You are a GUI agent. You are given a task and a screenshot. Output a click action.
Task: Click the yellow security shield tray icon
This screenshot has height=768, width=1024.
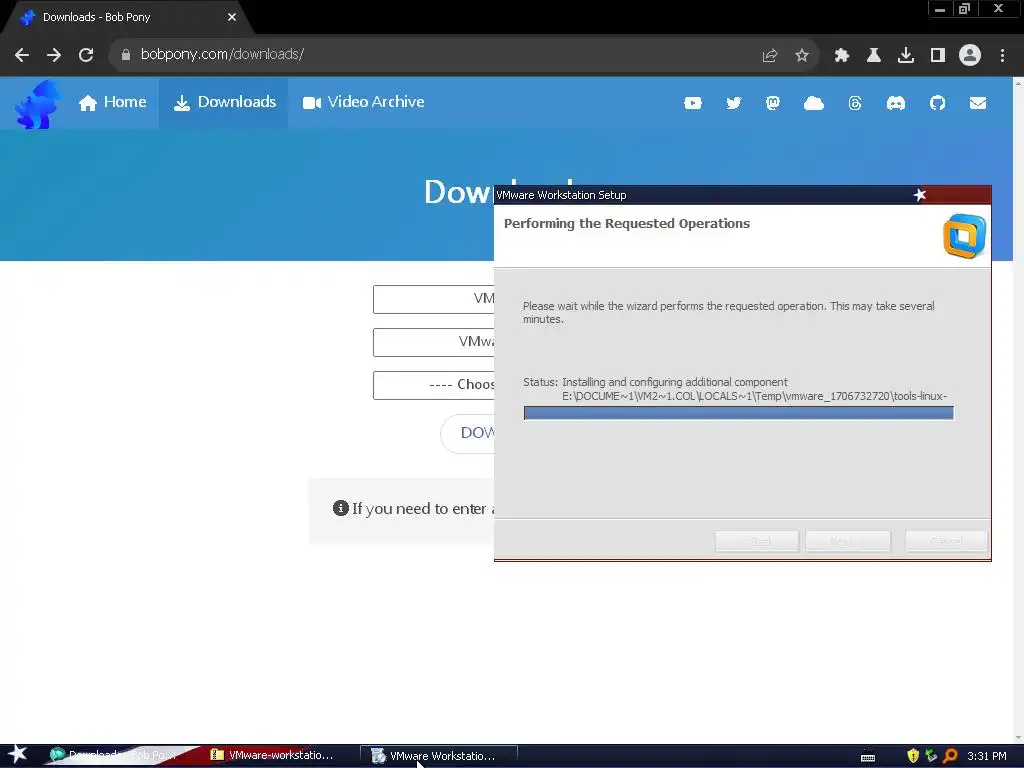pyautogui.click(x=913, y=756)
